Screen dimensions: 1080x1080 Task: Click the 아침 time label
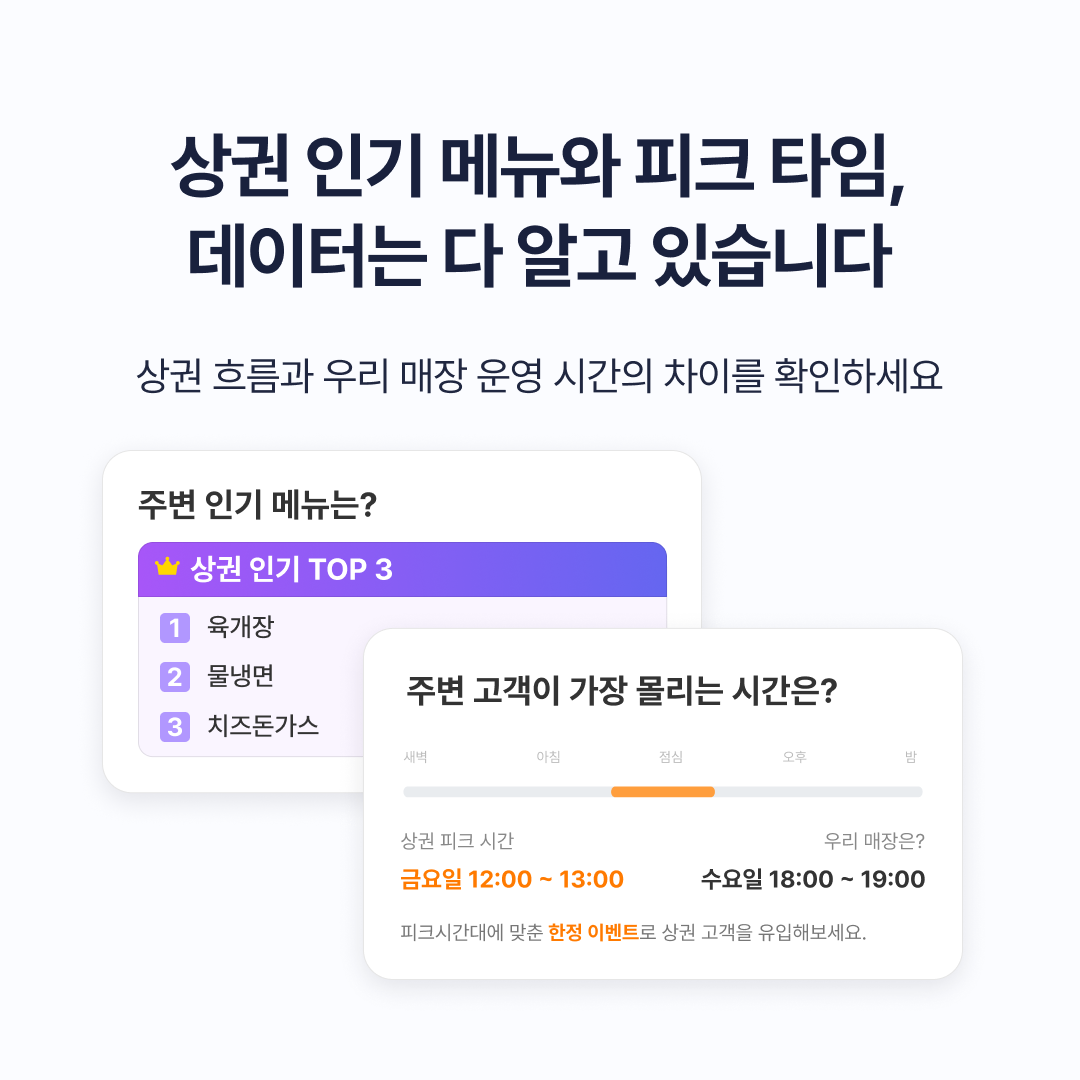click(x=548, y=757)
